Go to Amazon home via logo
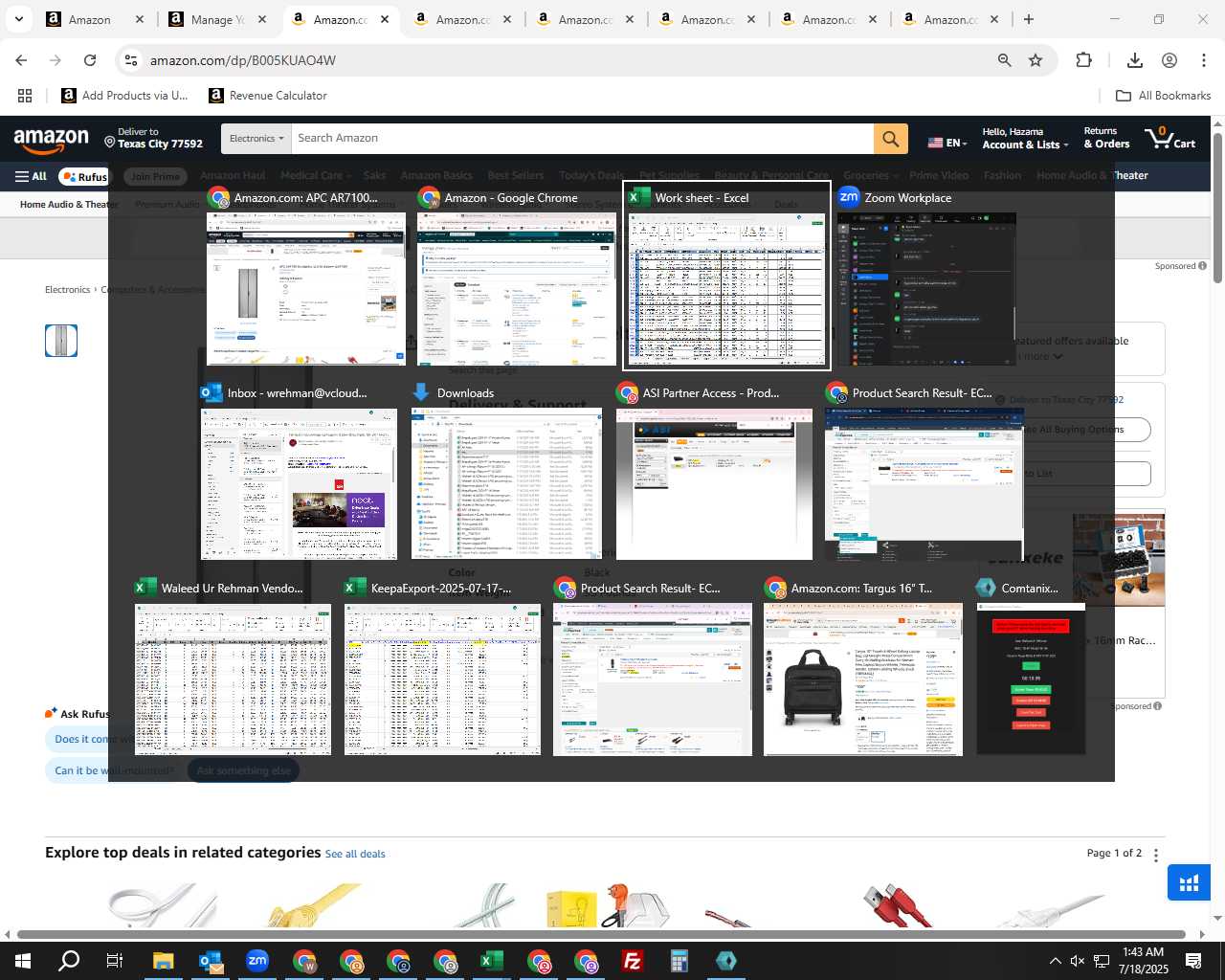 52,140
